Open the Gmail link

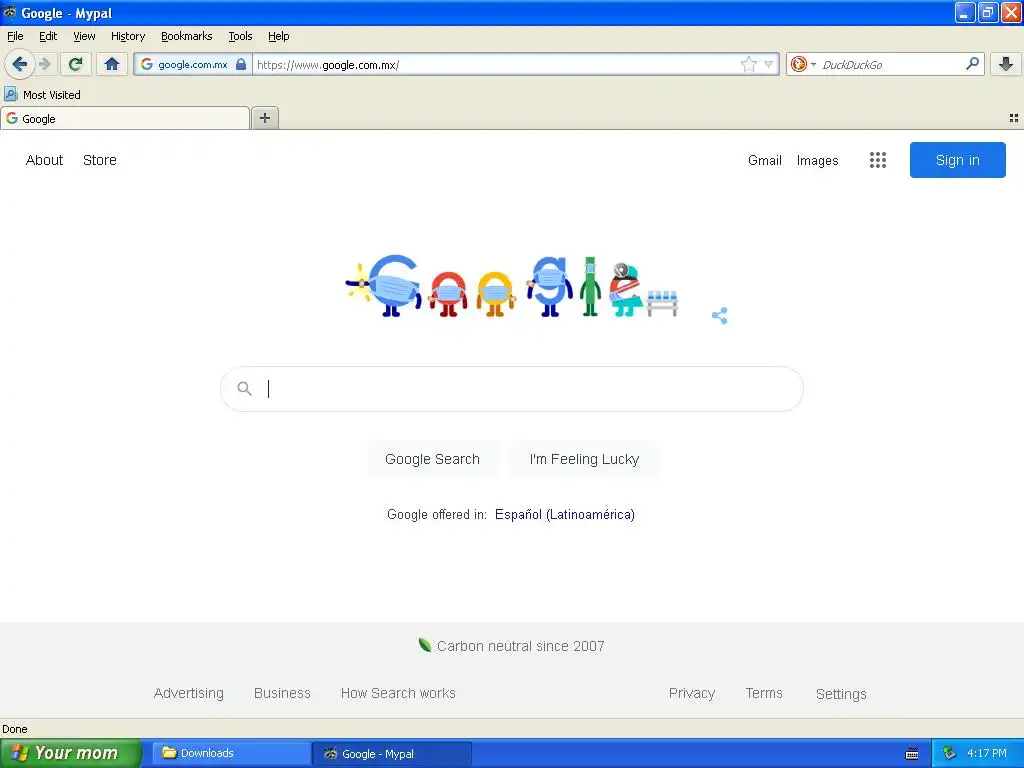(x=765, y=160)
